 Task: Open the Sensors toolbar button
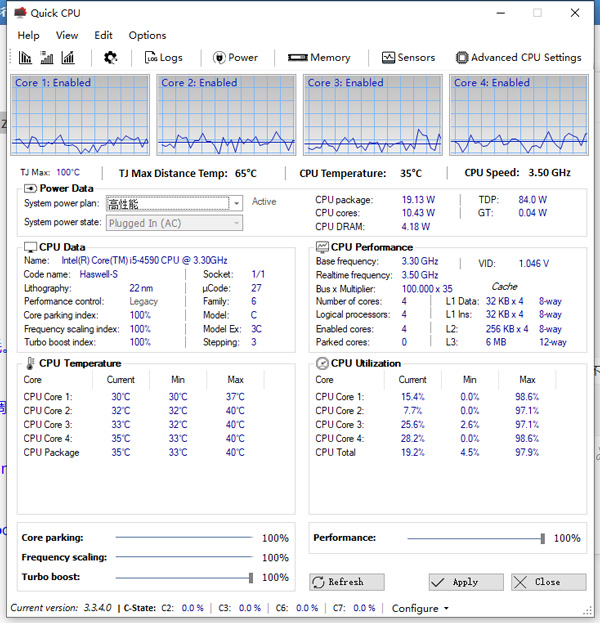pos(408,58)
